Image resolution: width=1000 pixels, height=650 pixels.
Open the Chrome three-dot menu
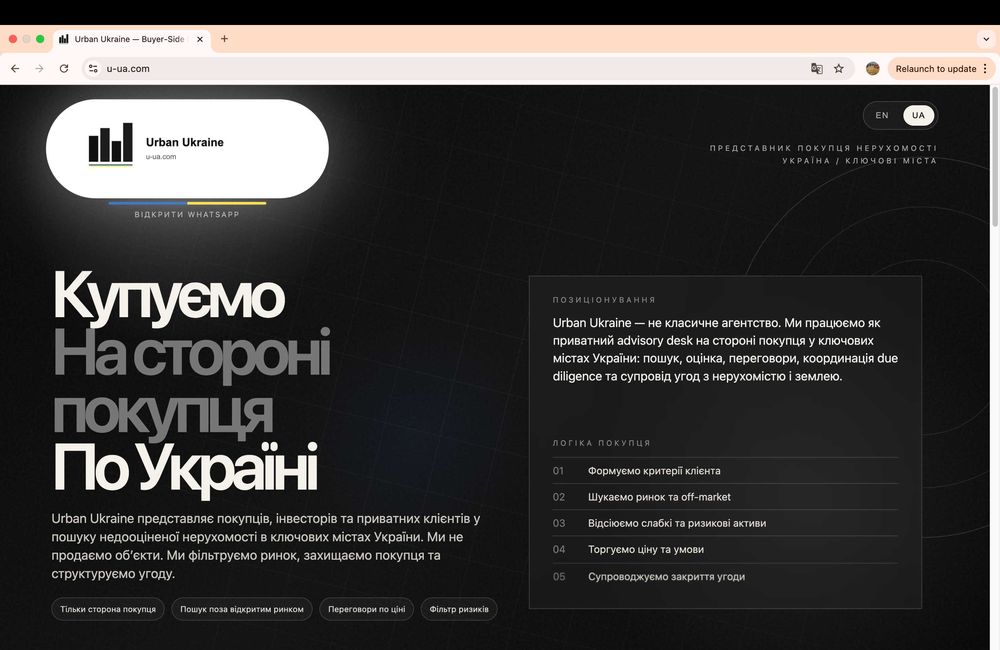pos(985,68)
